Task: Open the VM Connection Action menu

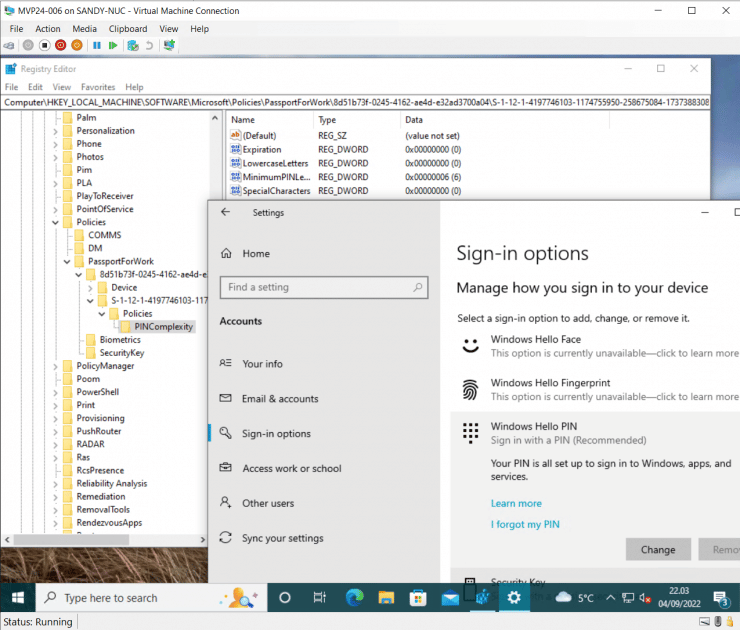Action: pos(48,29)
